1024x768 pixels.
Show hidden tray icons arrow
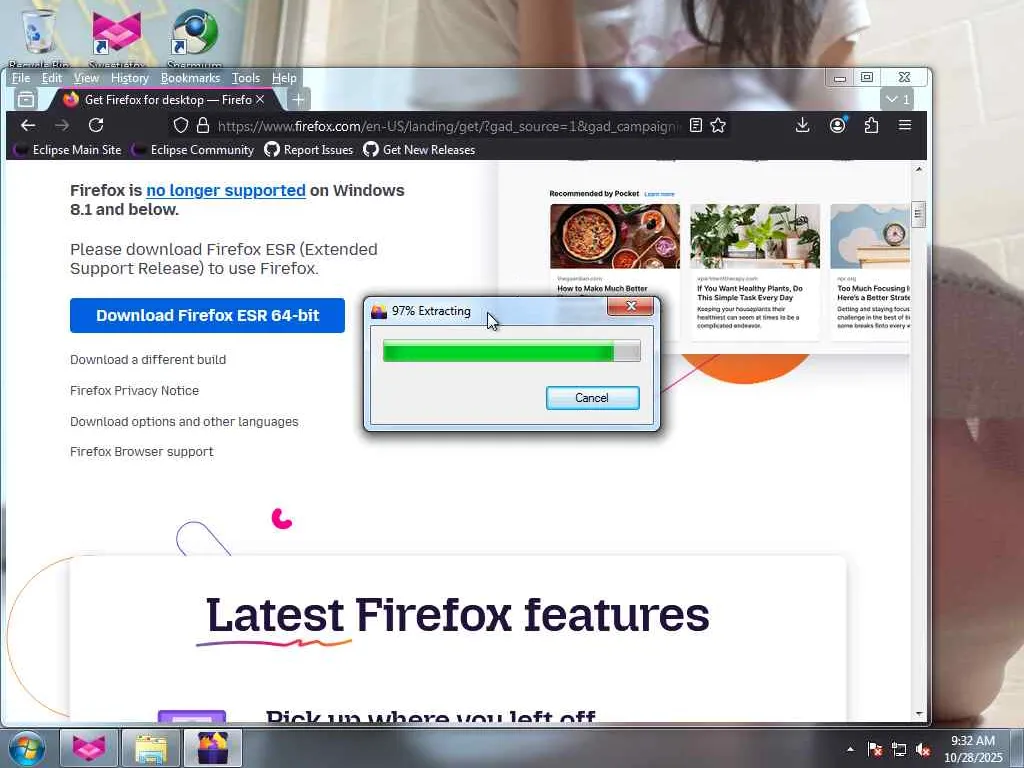pos(850,749)
